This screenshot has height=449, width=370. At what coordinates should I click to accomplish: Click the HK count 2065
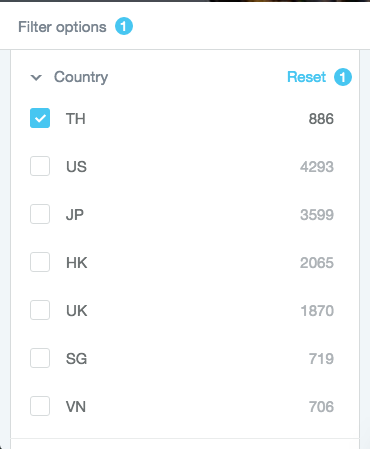[317, 263]
